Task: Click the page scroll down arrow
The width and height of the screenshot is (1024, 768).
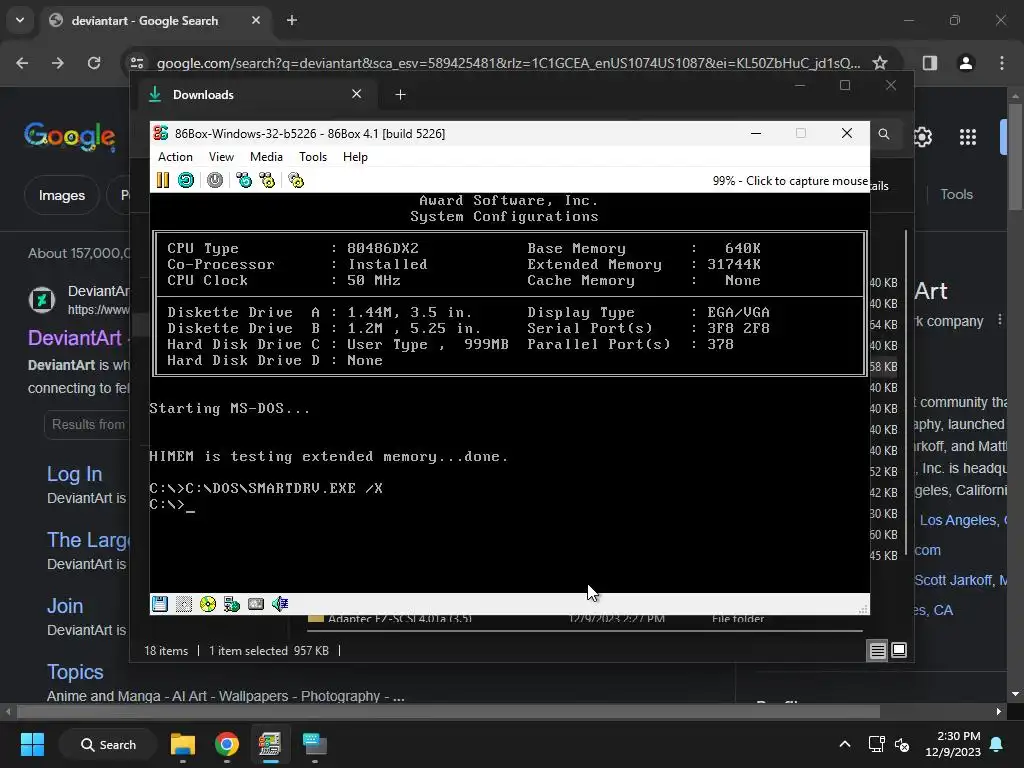Action: point(1015,694)
